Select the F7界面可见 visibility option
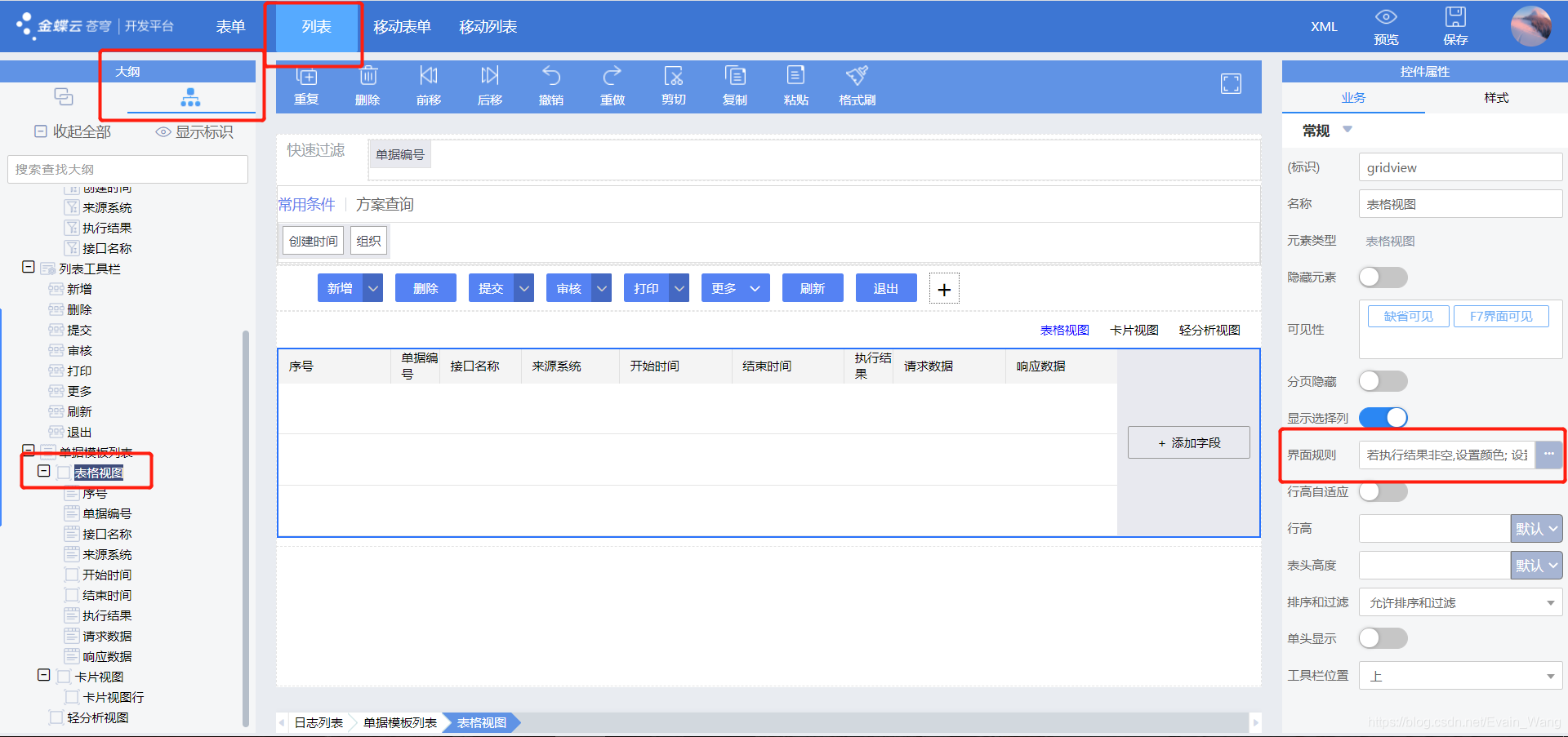 click(x=1501, y=317)
